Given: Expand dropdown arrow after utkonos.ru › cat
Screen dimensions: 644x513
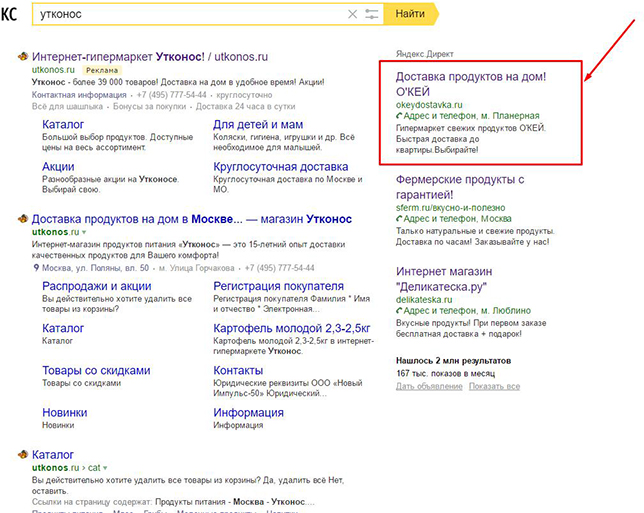Looking at the screenshot, I should point(105,468).
